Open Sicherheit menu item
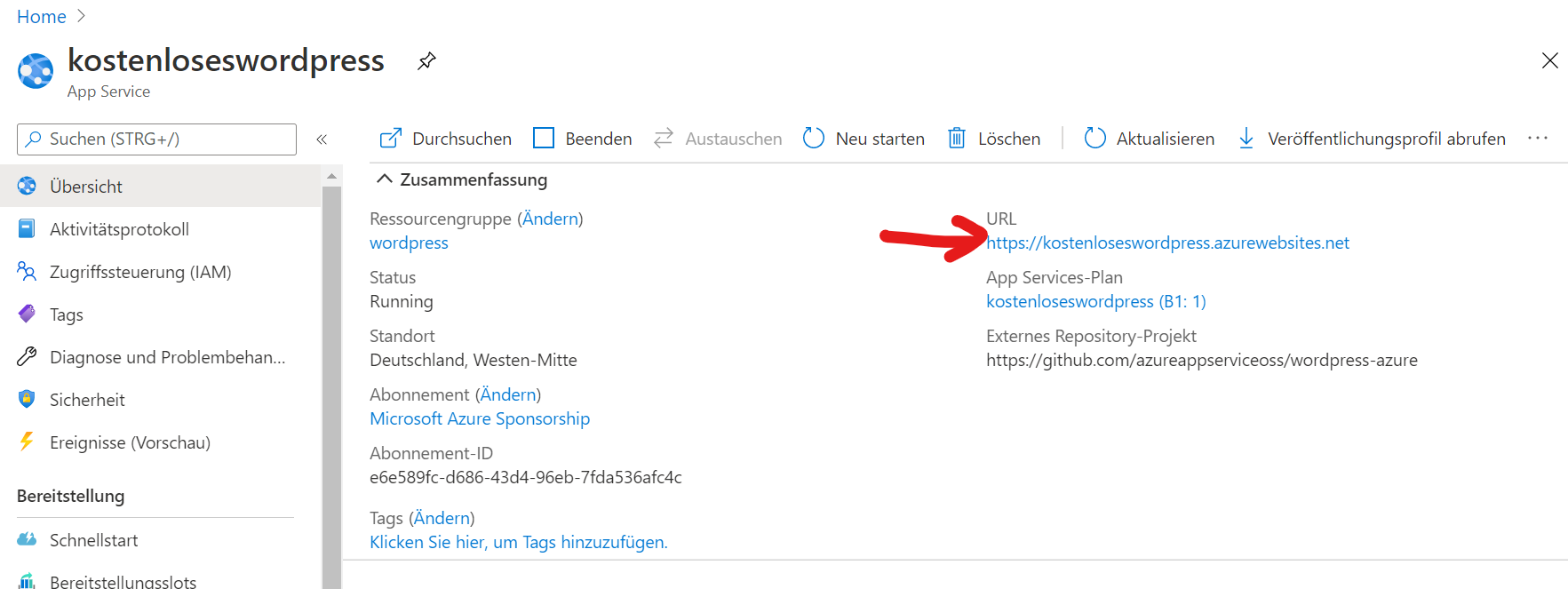This screenshot has width=1568, height=589. [x=87, y=400]
